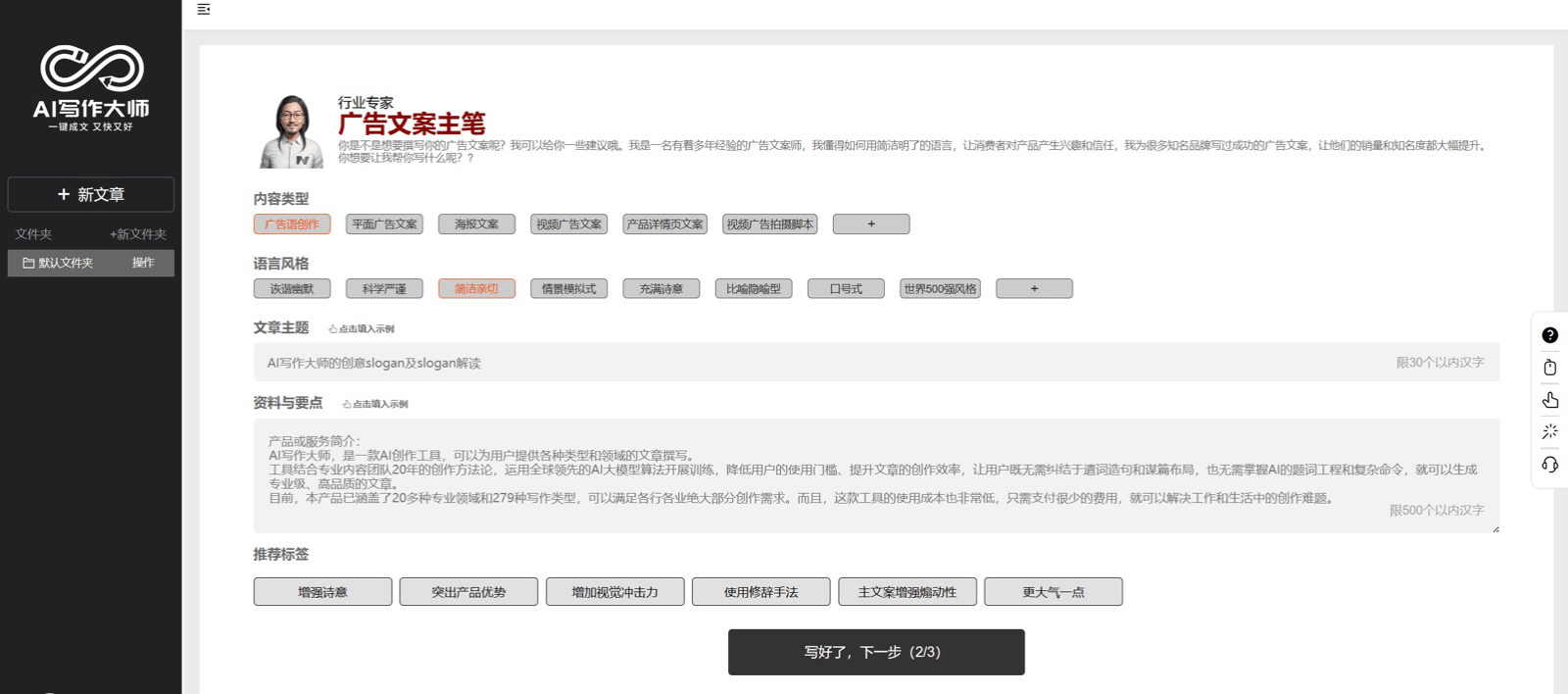The width and height of the screenshot is (1568, 694).
Task: Add the 突出产品优势 tag
Action: pyautogui.click(x=468, y=592)
